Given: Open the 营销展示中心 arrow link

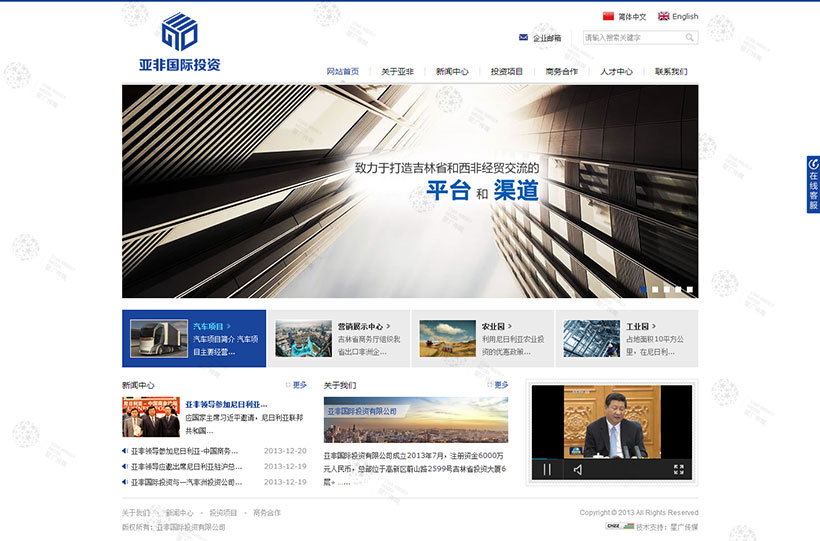Looking at the screenshot, I should 365,326.
